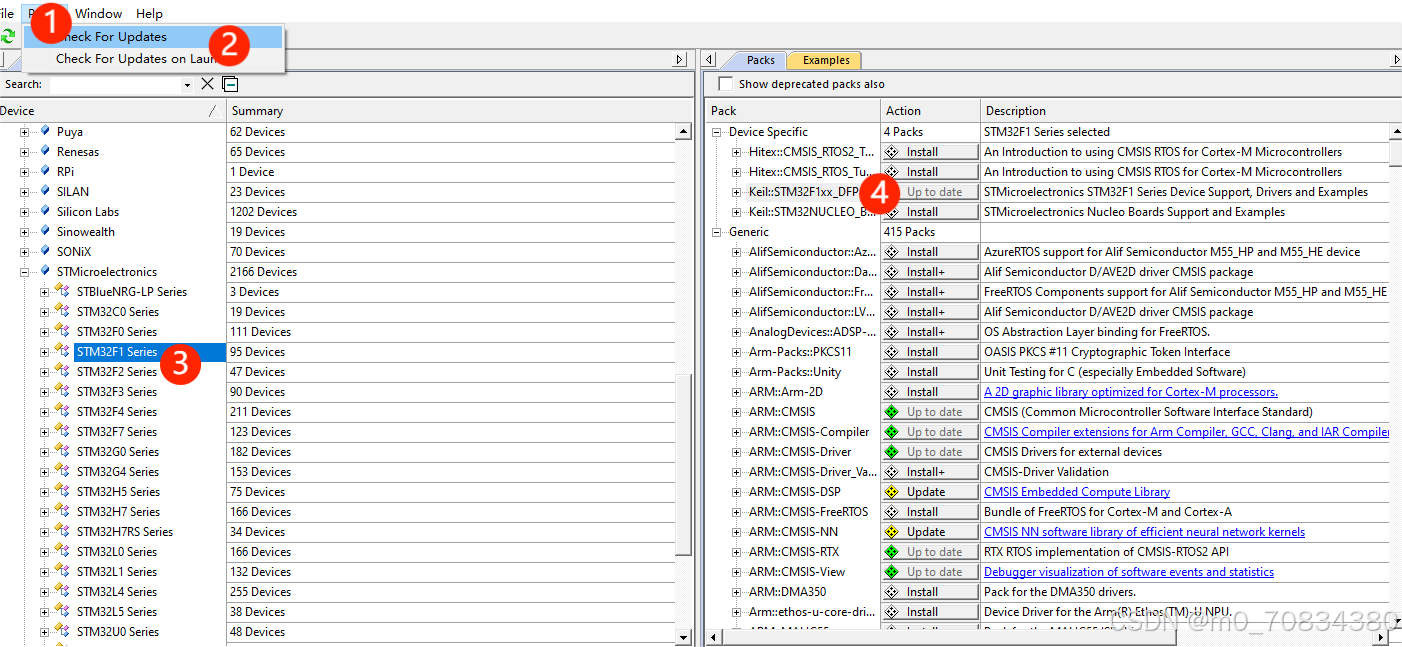
Task: Click the collapse all tree icon
Action: (x=230, y=84)
